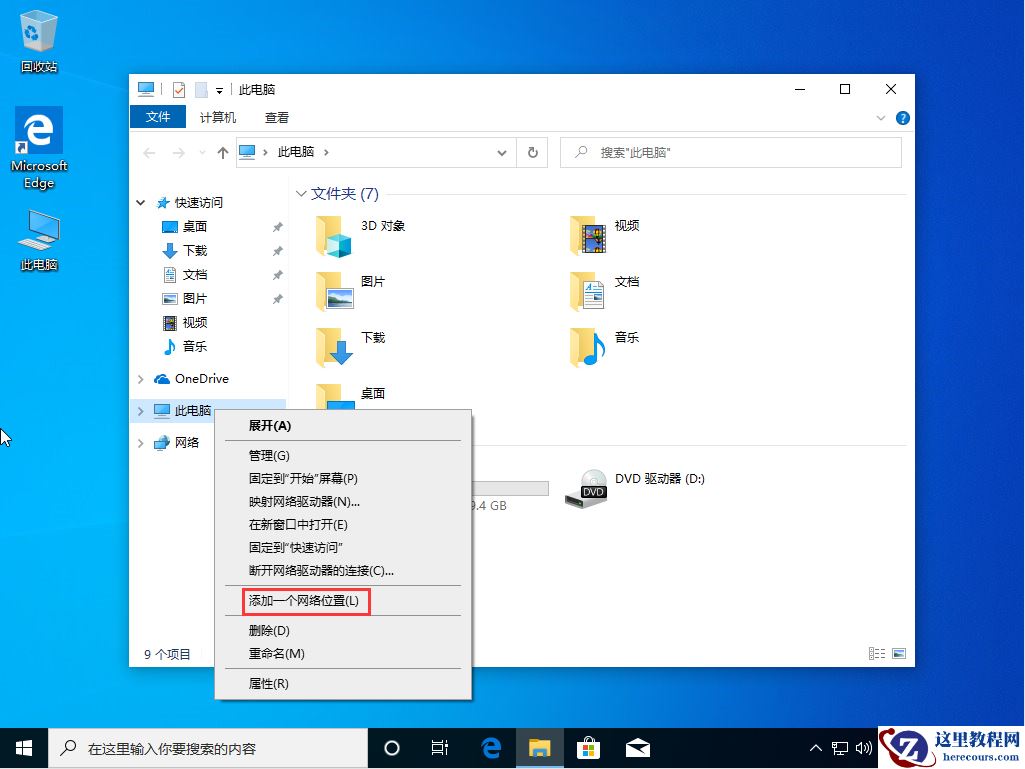1025x769 pixels.
Task: Open the address bar dropdown arrow
Action: (x=503, y=152)
